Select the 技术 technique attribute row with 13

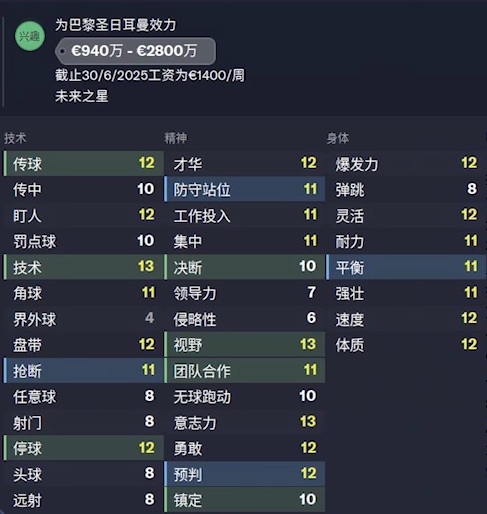(83, 267)
